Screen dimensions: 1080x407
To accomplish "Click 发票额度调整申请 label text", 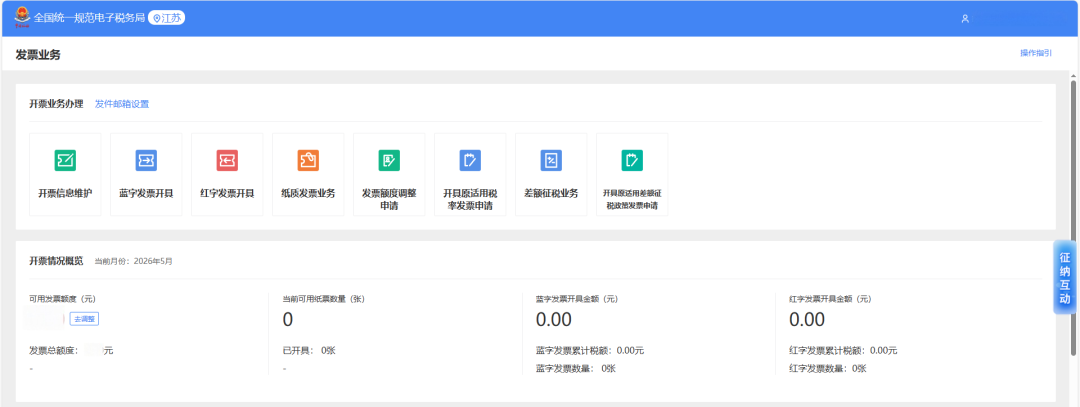I will tap(389, 200).
